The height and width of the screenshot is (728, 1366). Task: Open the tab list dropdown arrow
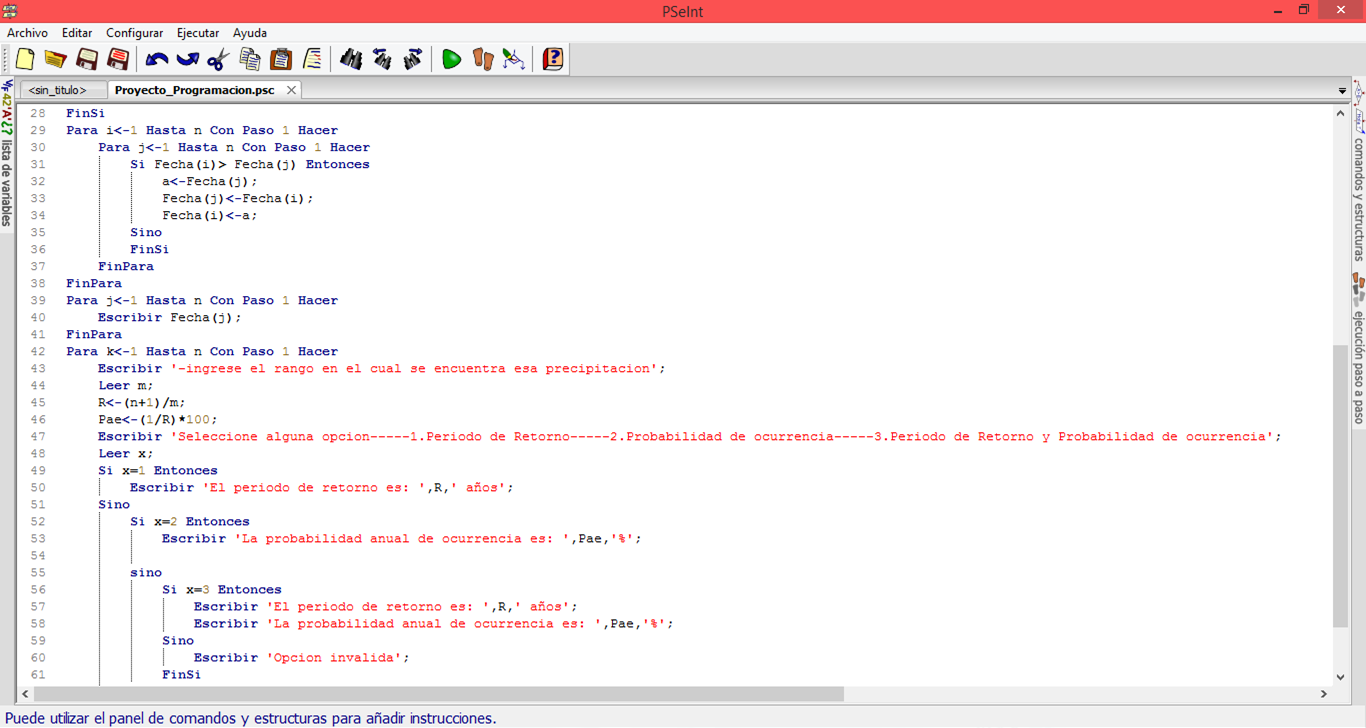point(1342,91)
